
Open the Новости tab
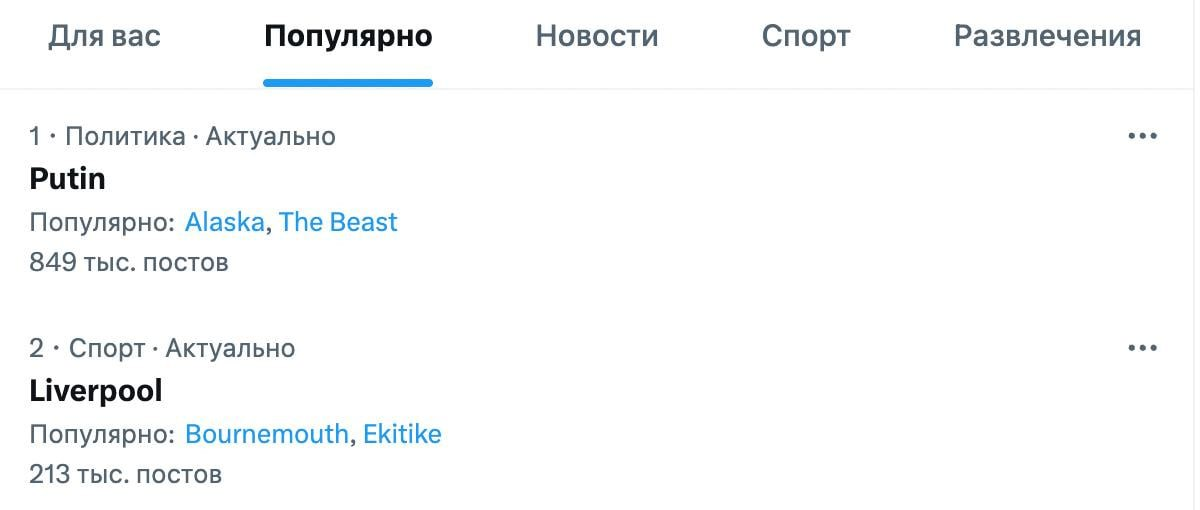click(x=597, y=37)
